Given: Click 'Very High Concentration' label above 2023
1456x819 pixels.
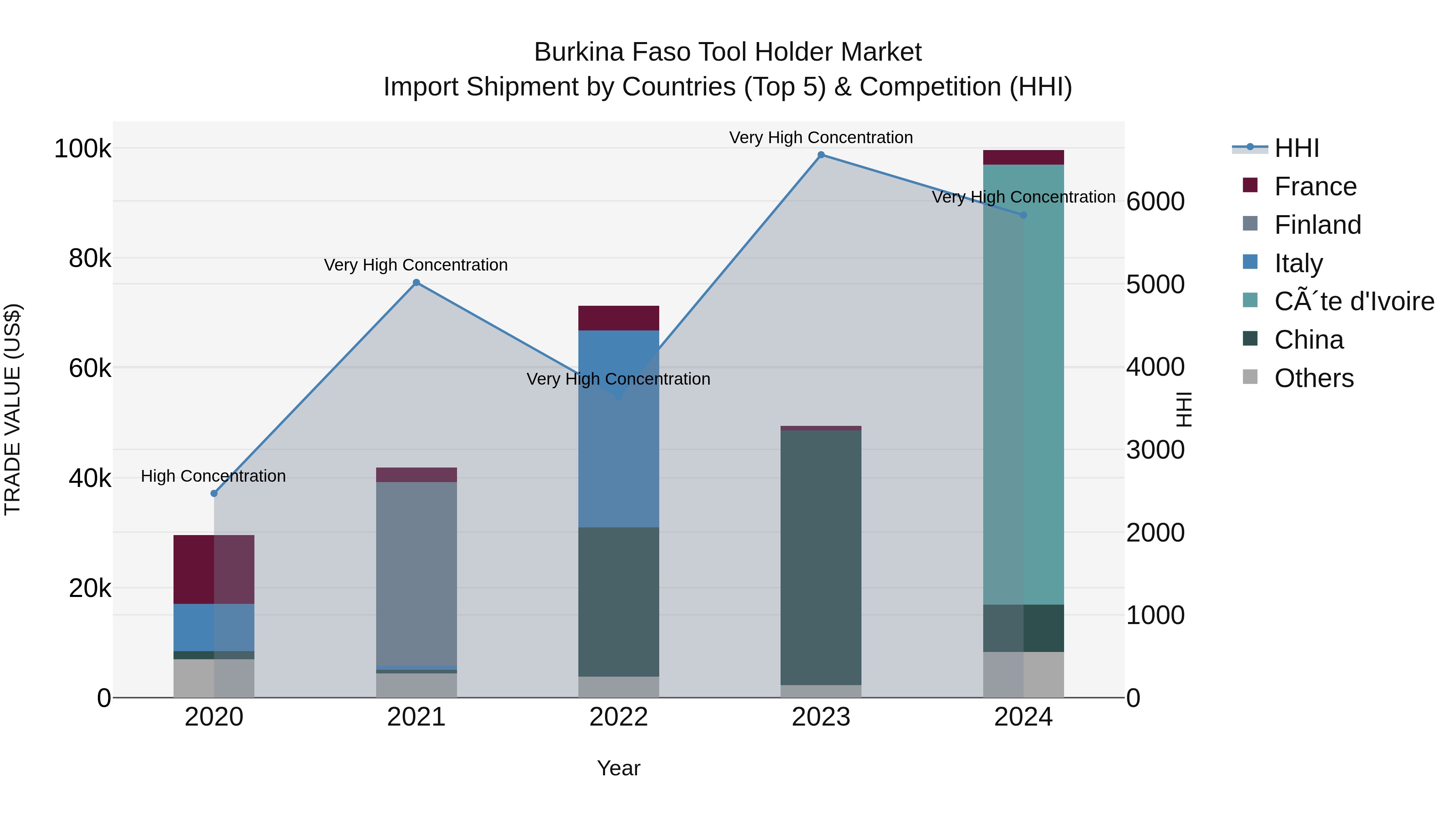Looking at the screenshot, I should pyautogui.click(x=821, y=138).
